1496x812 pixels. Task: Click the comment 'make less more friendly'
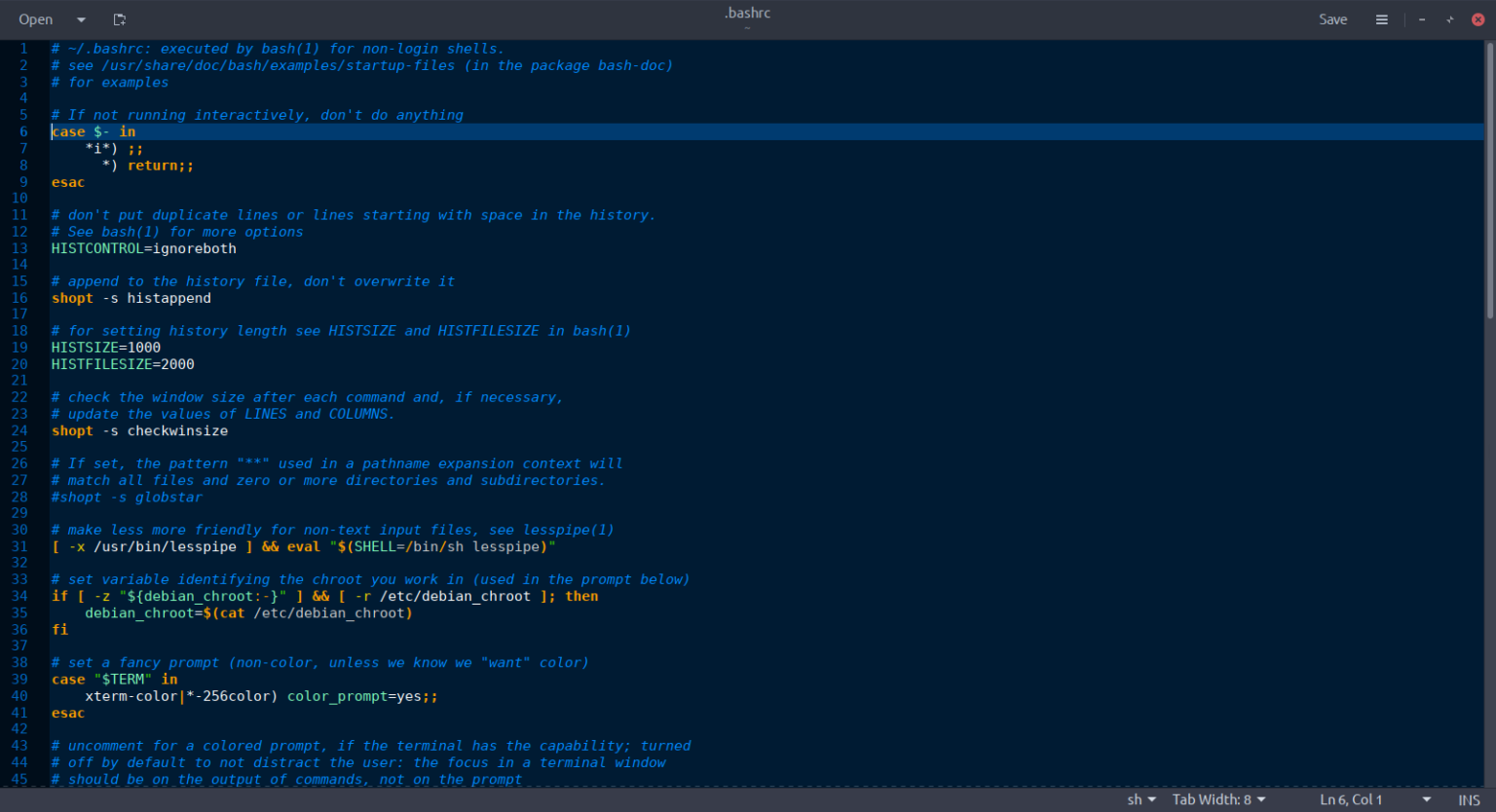tap(333, 530)
